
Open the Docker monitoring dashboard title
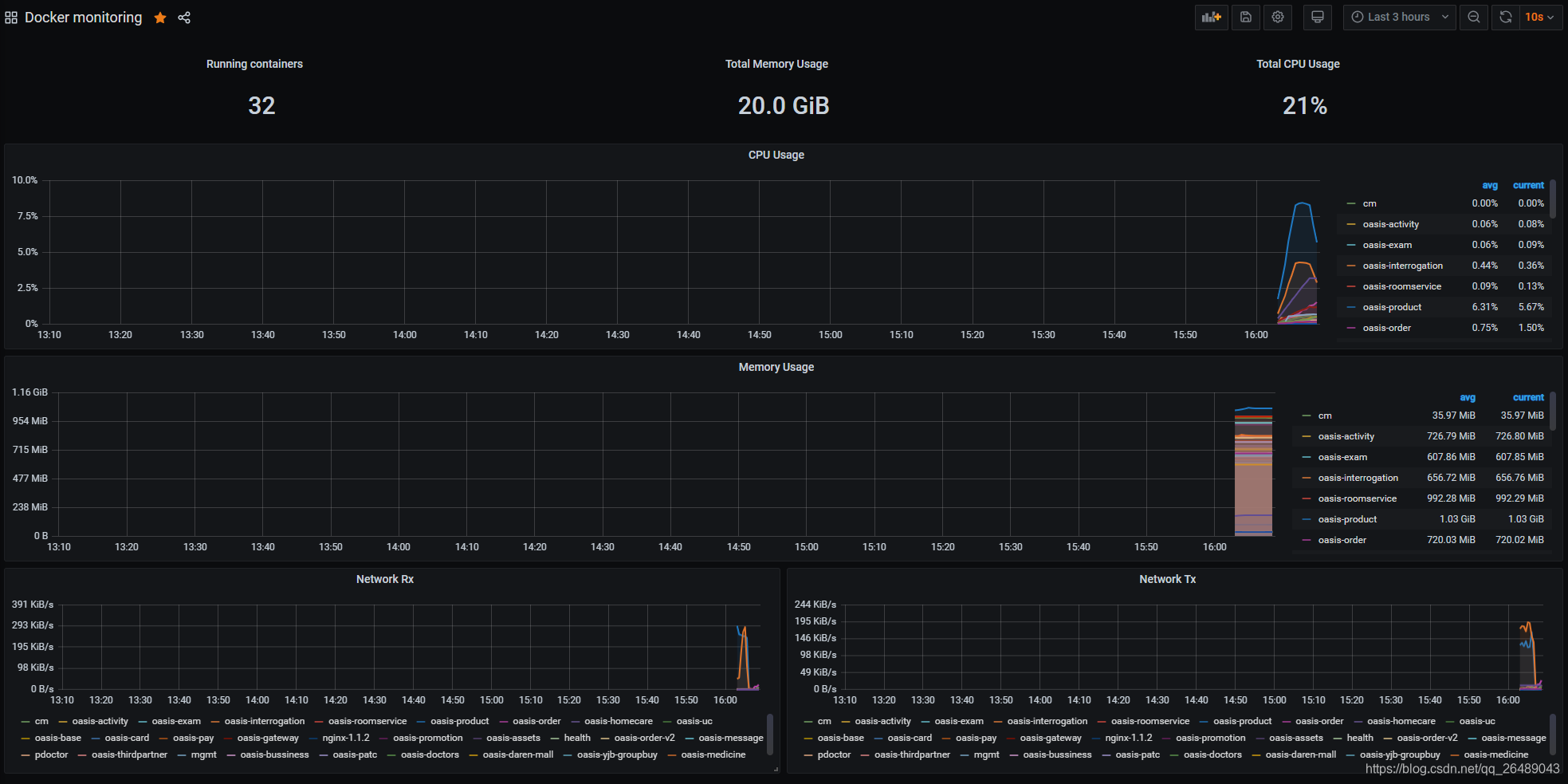point(84,18)
